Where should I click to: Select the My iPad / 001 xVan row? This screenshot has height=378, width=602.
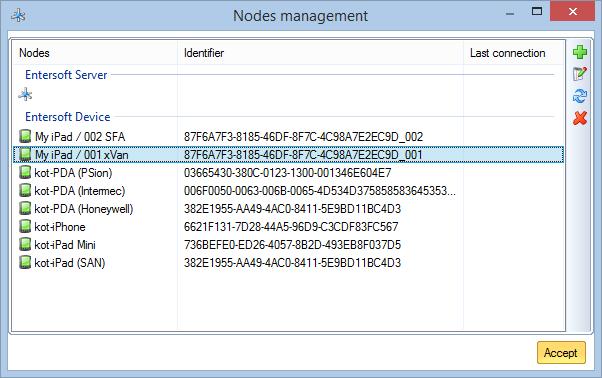click(288, 155)
